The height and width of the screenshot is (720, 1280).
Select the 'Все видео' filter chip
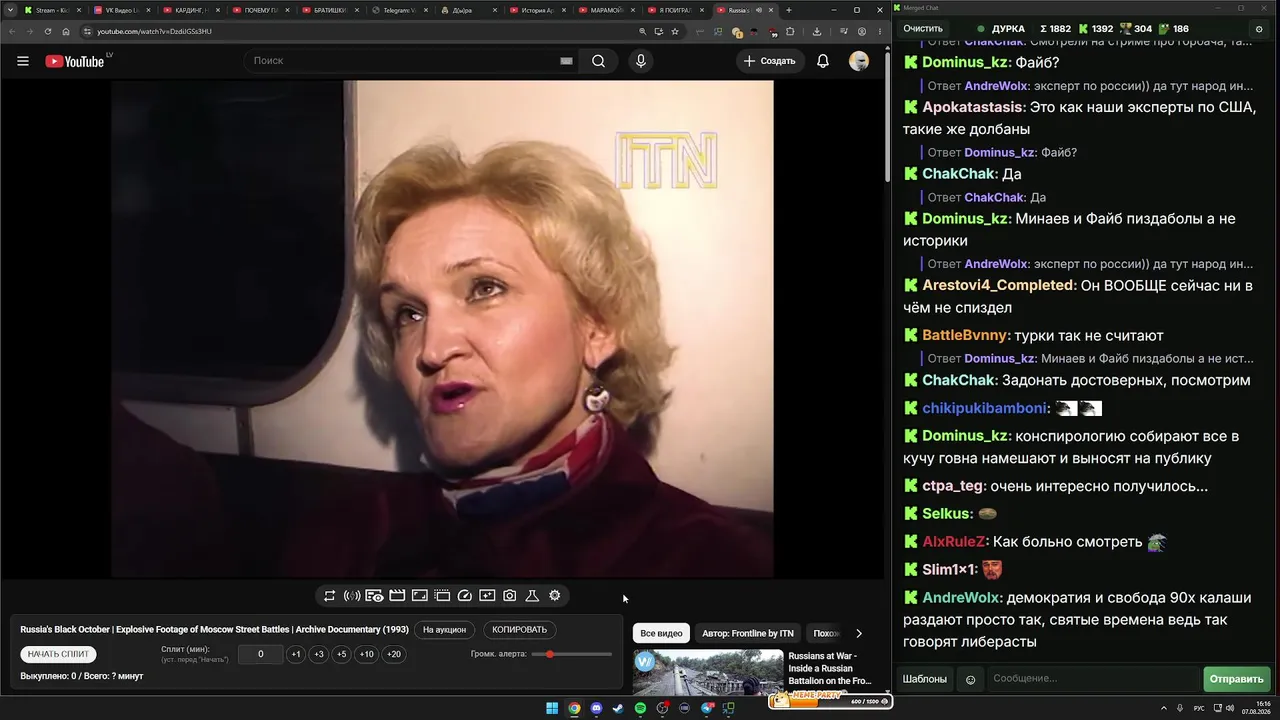tap(661, 633)
